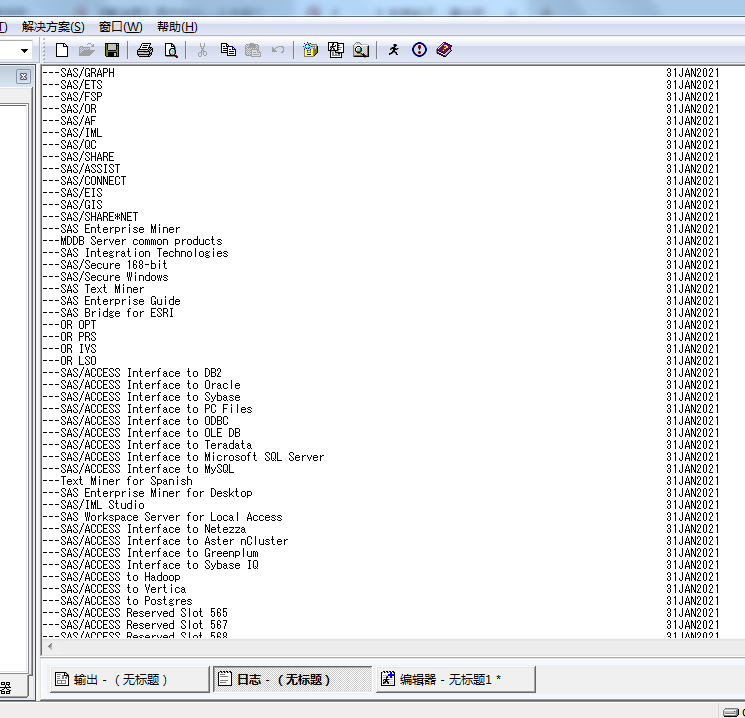Screen dimensions: 745x718
Task: Open the New Library icon
Action: coord(310,50)
